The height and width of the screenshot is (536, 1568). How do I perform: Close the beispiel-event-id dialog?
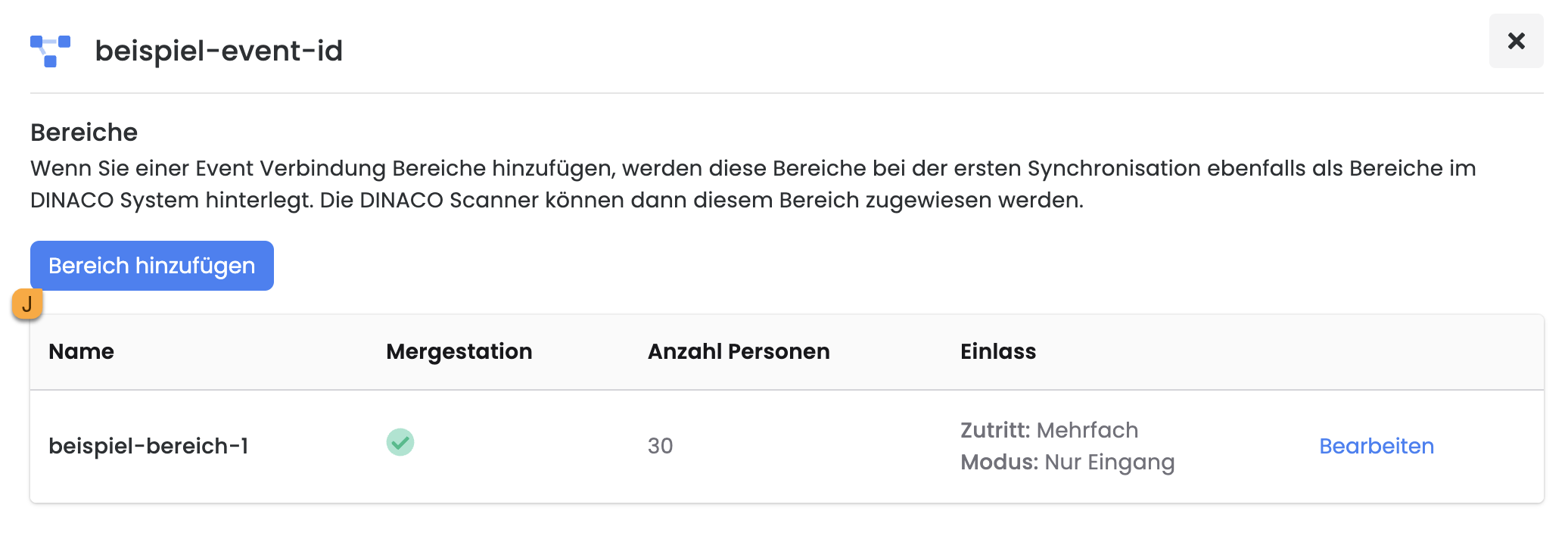click(1516, 41)
